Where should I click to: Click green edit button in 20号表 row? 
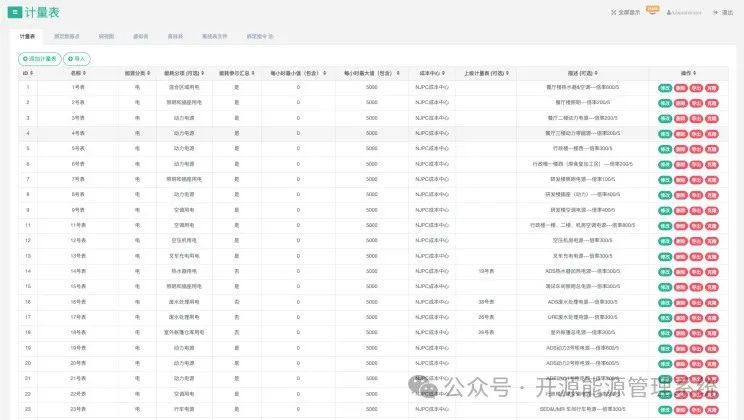665,364
